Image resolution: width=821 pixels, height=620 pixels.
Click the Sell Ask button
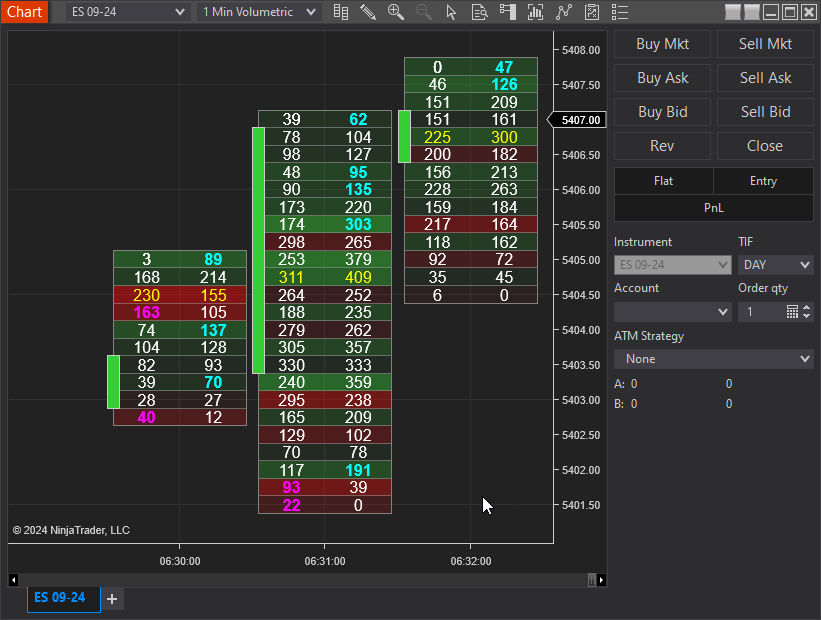tap(765, 78)
